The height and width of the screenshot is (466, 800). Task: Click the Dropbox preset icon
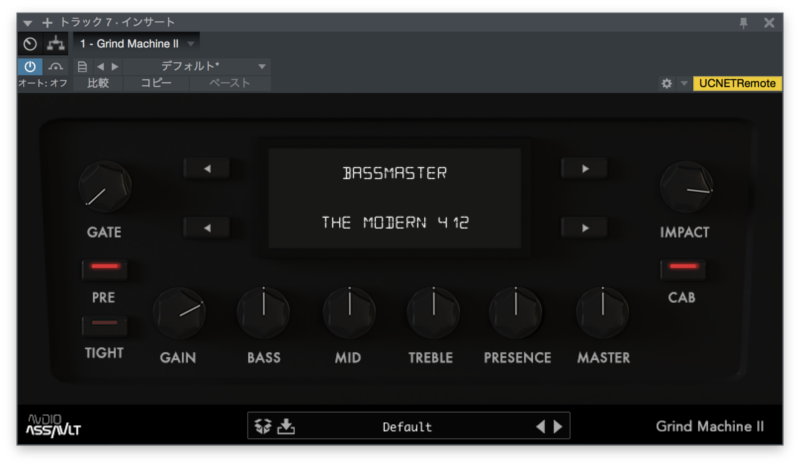263,426
